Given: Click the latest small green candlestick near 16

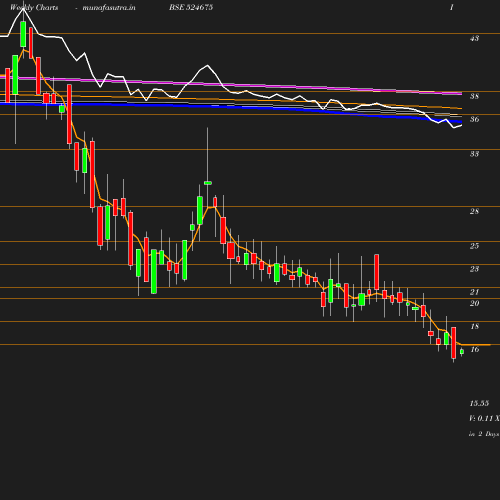Looking at the screenshot, I should (x=462, y=352).
